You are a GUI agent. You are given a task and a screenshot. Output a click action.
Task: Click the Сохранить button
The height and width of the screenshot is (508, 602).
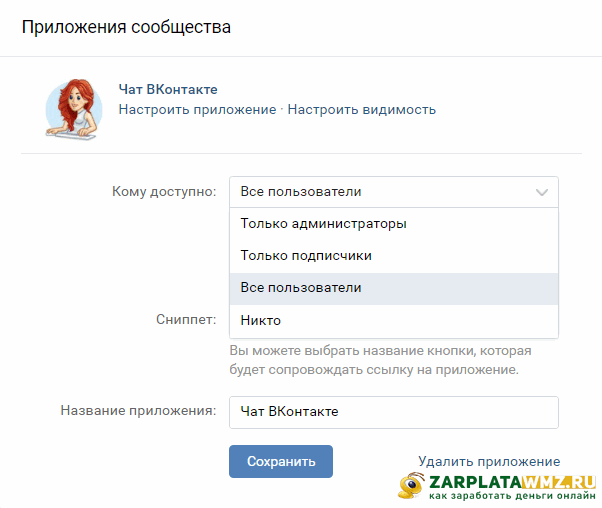tap(281, 461)
